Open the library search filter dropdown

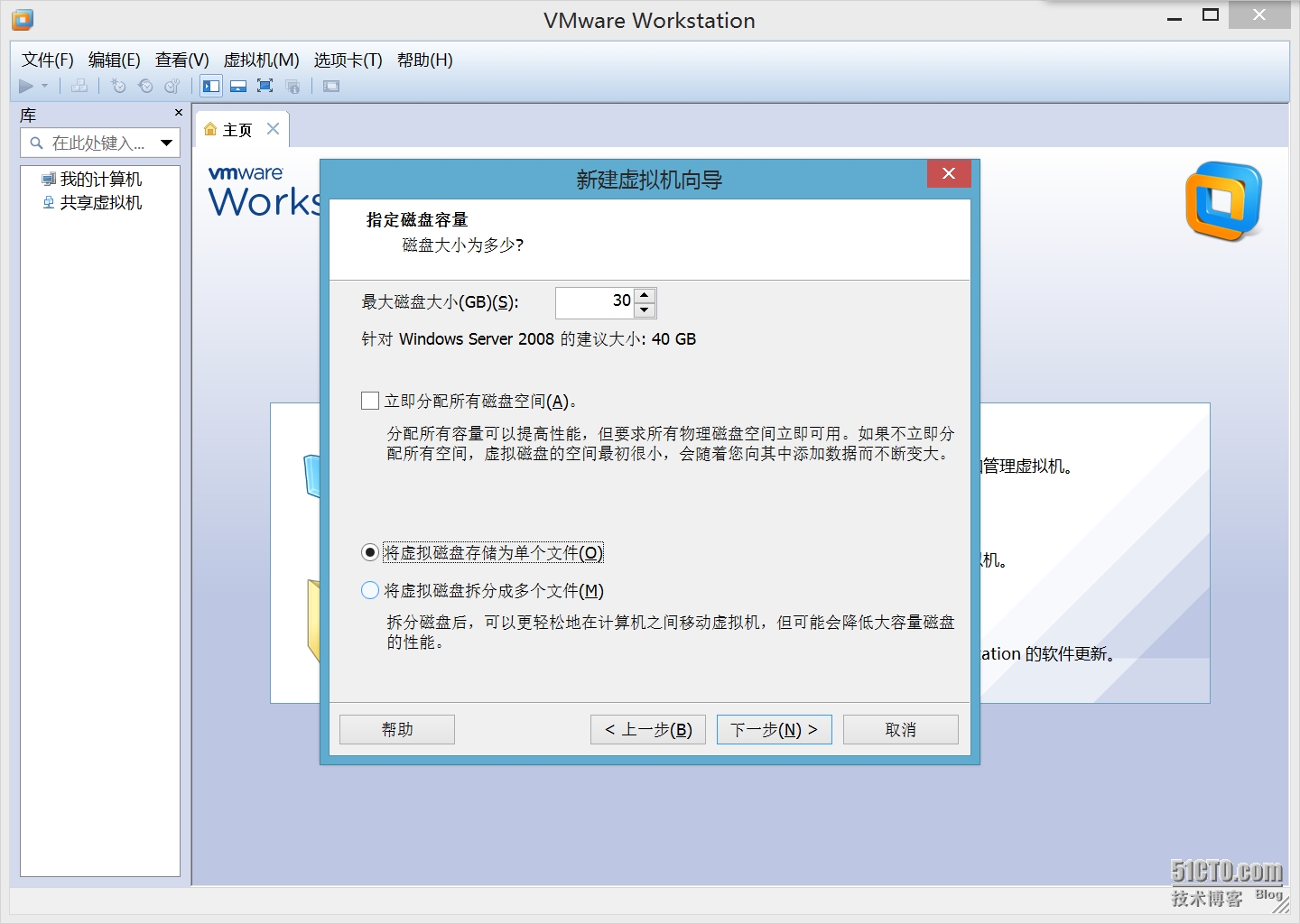(x=167, y=143)
